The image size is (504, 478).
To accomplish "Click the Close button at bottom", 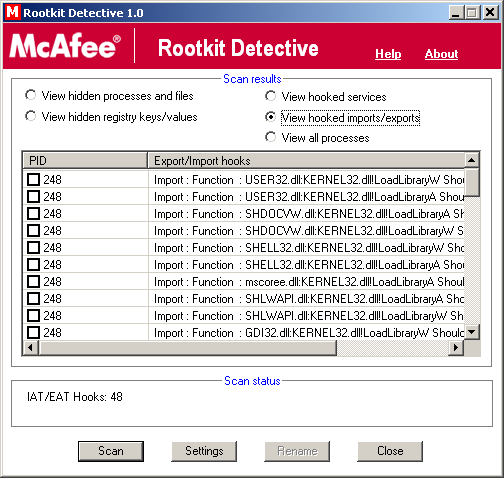I will click(x=390, y=451).
